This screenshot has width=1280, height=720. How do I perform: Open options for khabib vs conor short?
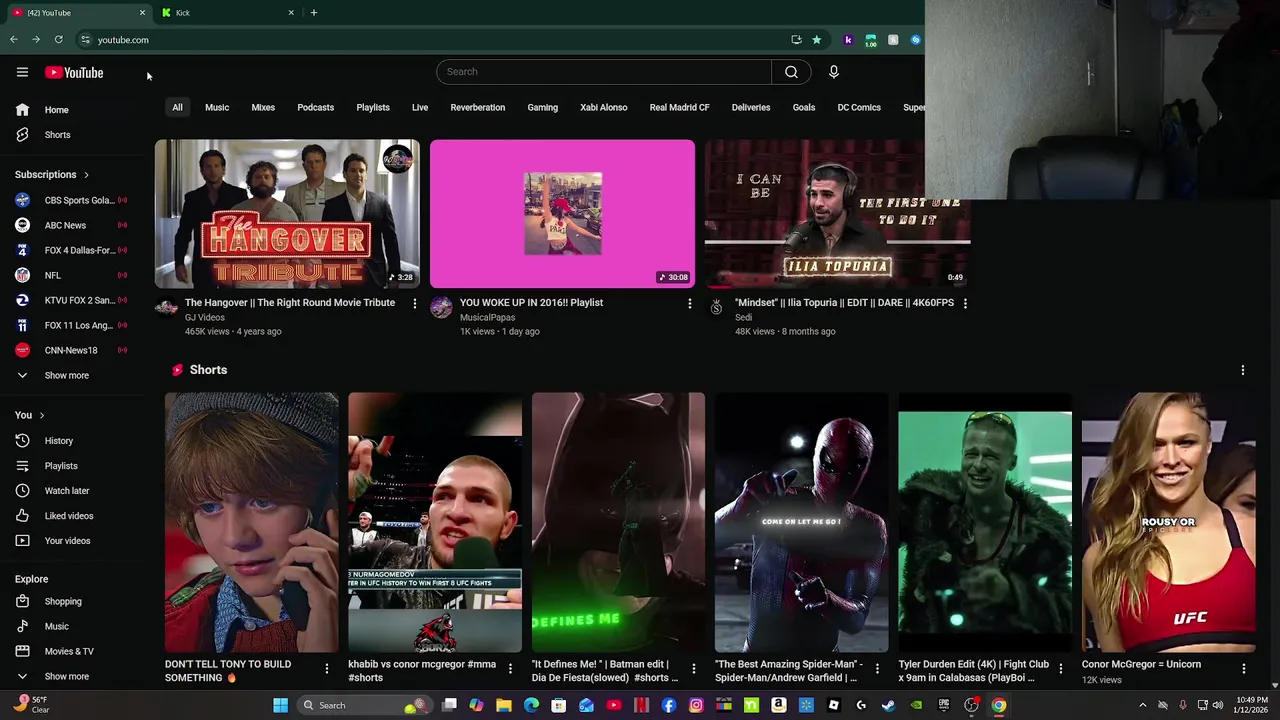pos(510,668)
